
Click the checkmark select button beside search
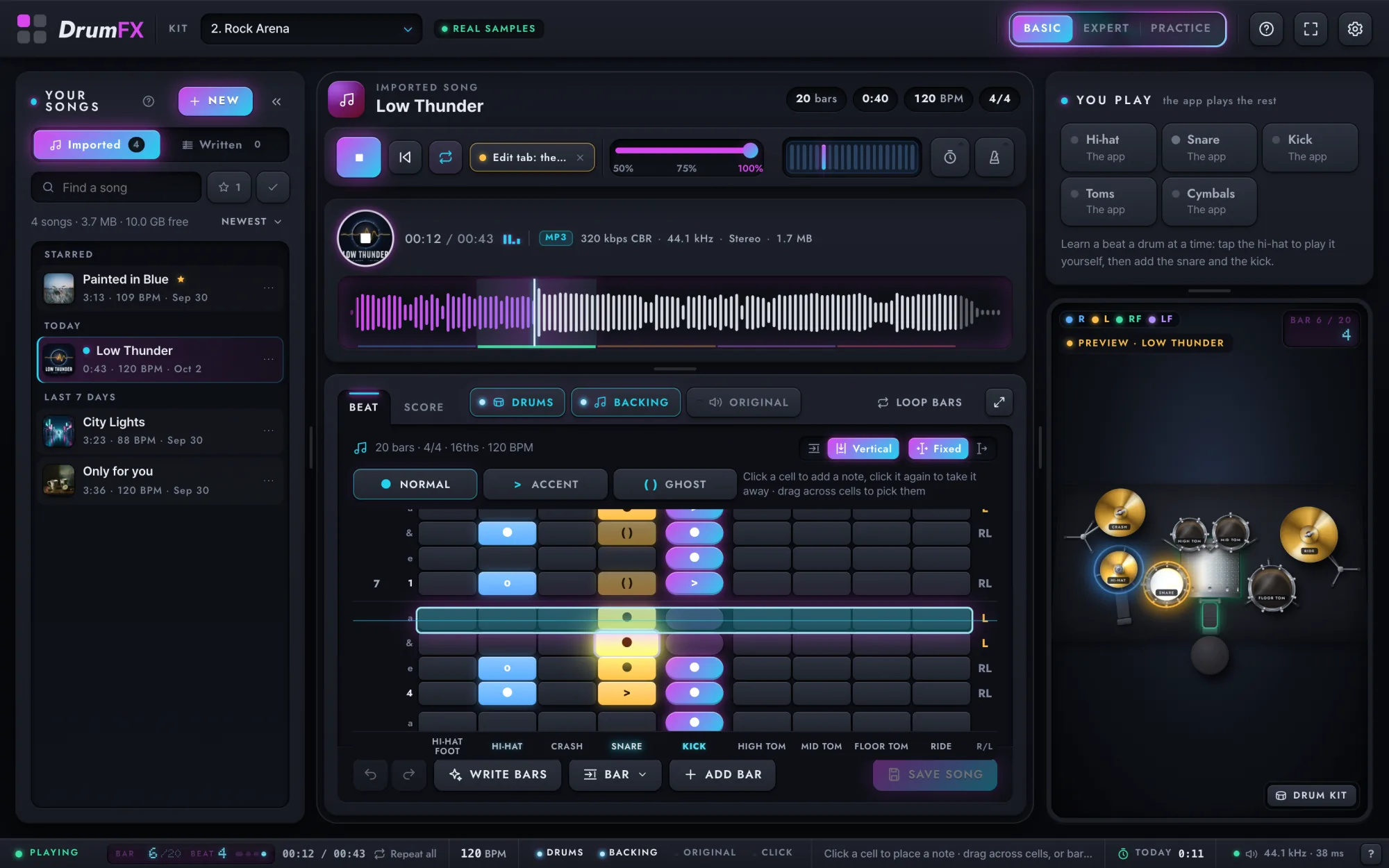(x=273, y=187)
